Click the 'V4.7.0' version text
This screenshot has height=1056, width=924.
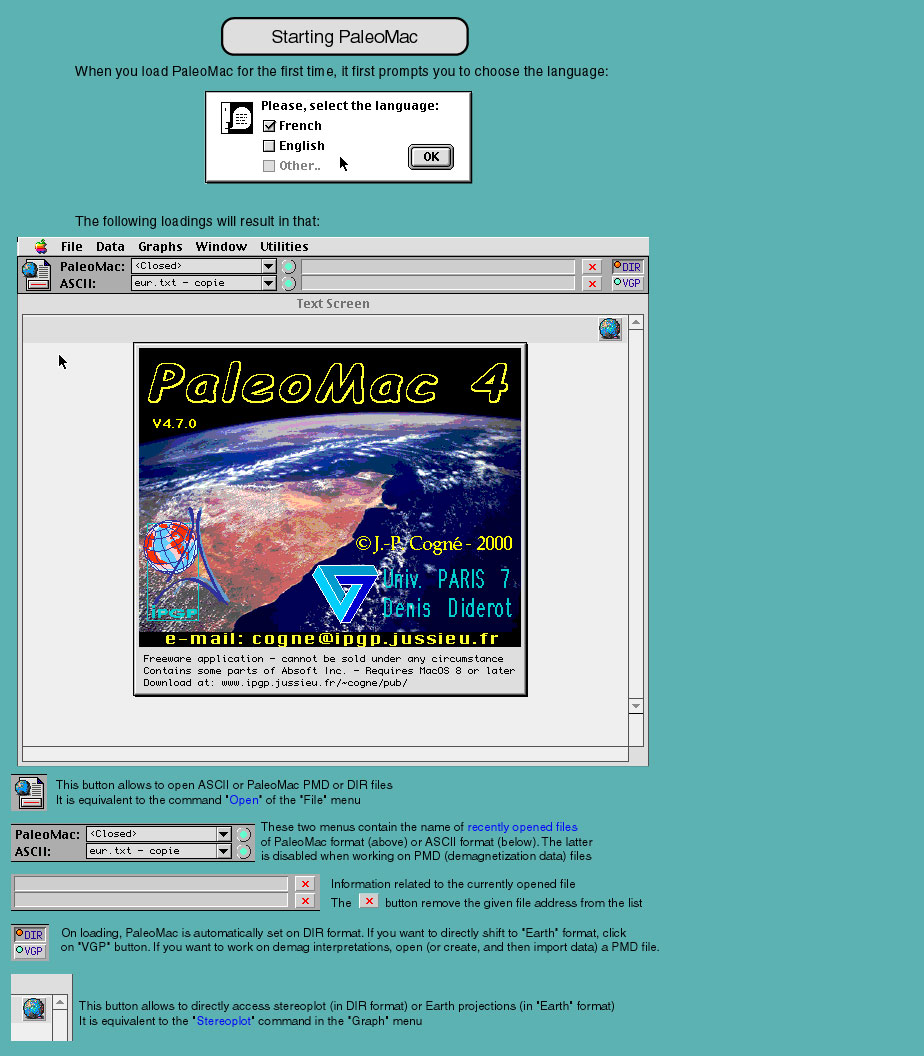(x=174, y=424)
